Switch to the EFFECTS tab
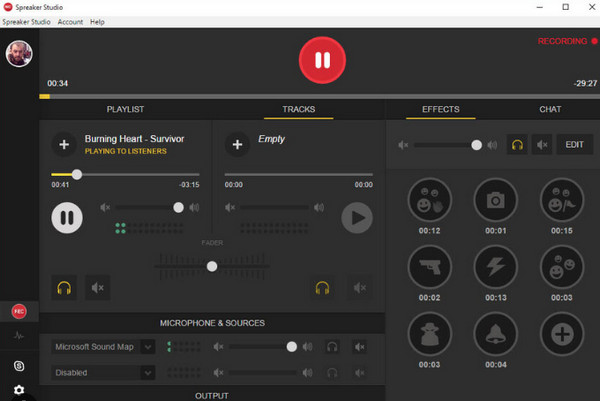 click(440, 109)
